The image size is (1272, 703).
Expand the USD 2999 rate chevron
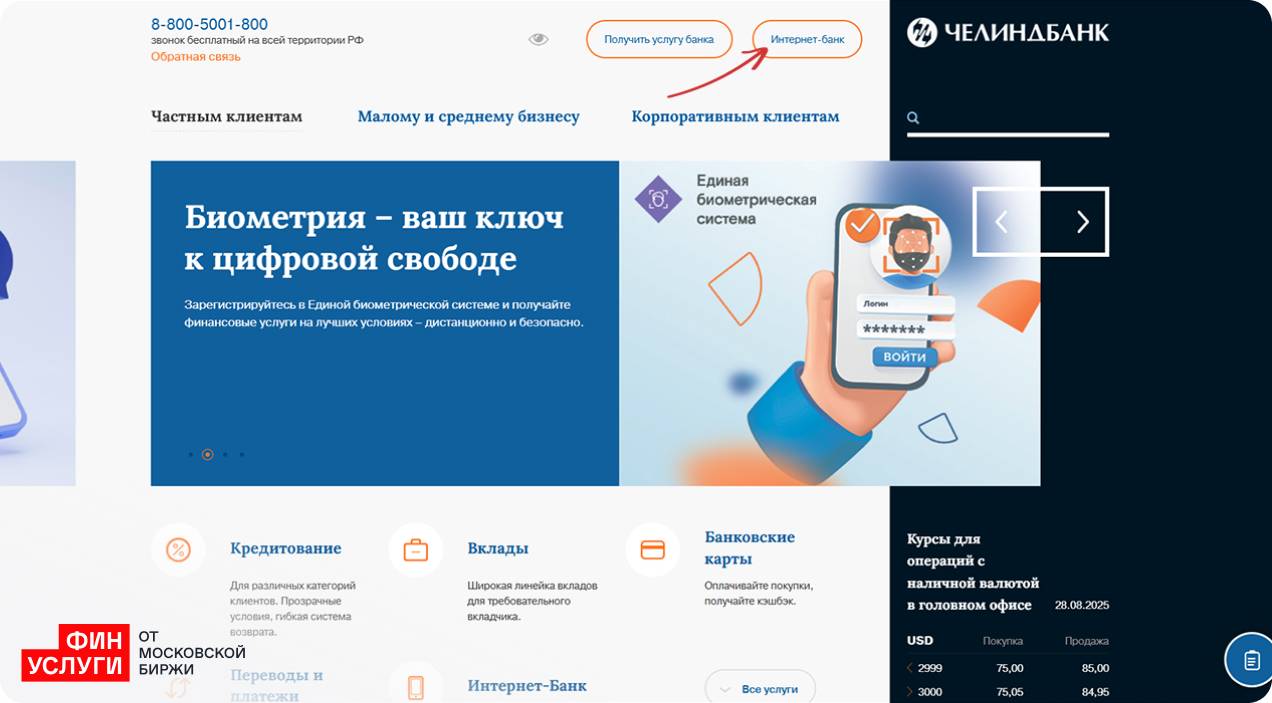pyautogui.click(x=910, y=668)
